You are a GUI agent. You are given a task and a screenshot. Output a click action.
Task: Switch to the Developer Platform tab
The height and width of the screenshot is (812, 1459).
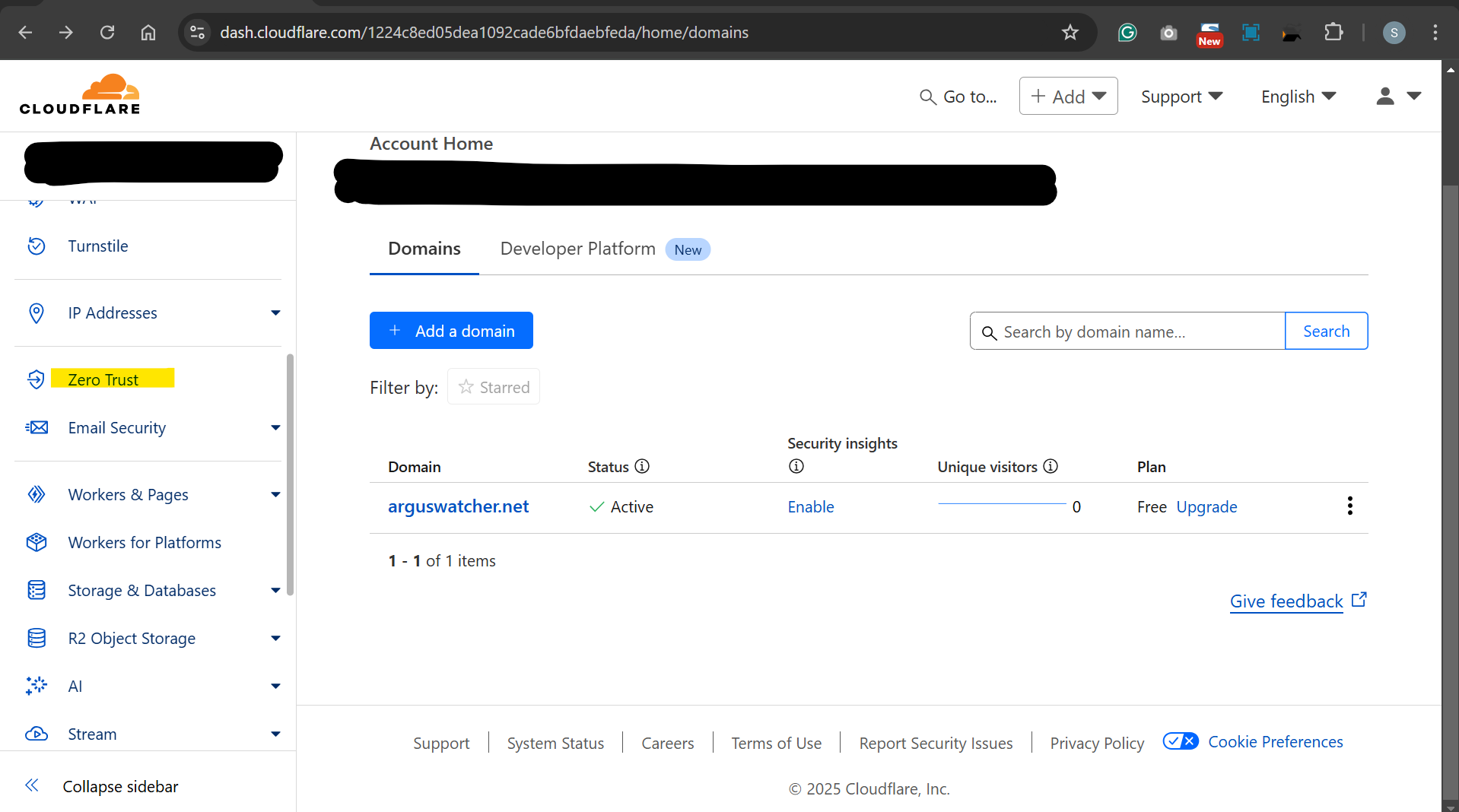[x=605, y=249]
